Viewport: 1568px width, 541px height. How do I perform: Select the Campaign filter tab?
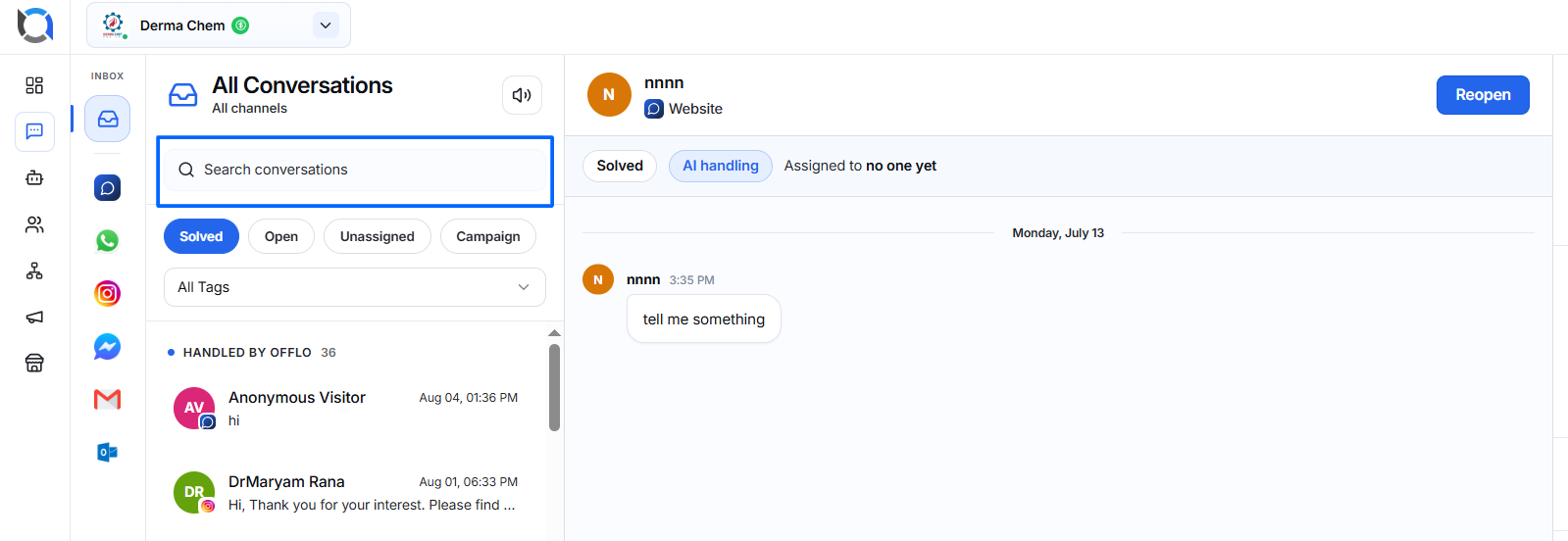coord(488,236)
